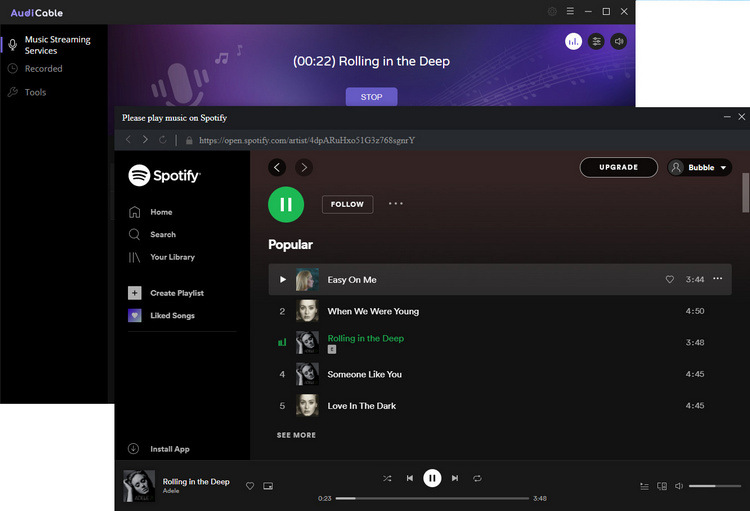Viewport: 750px width, 511px height.
Task: Pause with the large green artist button
Action: [286, 204]
